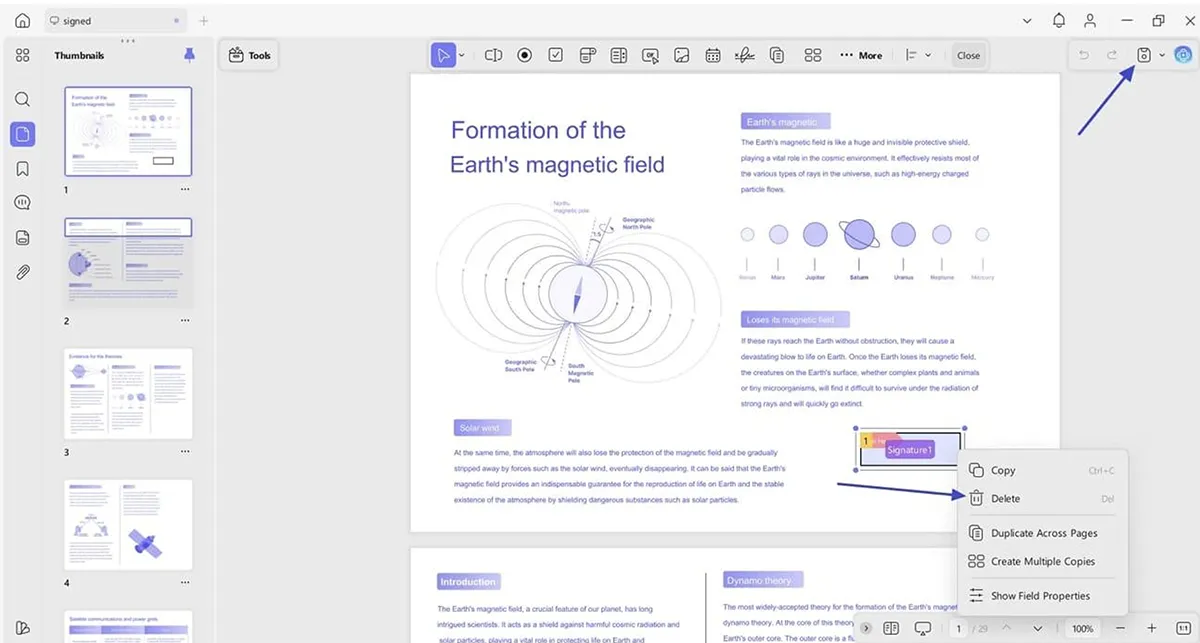Select Duplicate Across Pages menu entry

1043,533
